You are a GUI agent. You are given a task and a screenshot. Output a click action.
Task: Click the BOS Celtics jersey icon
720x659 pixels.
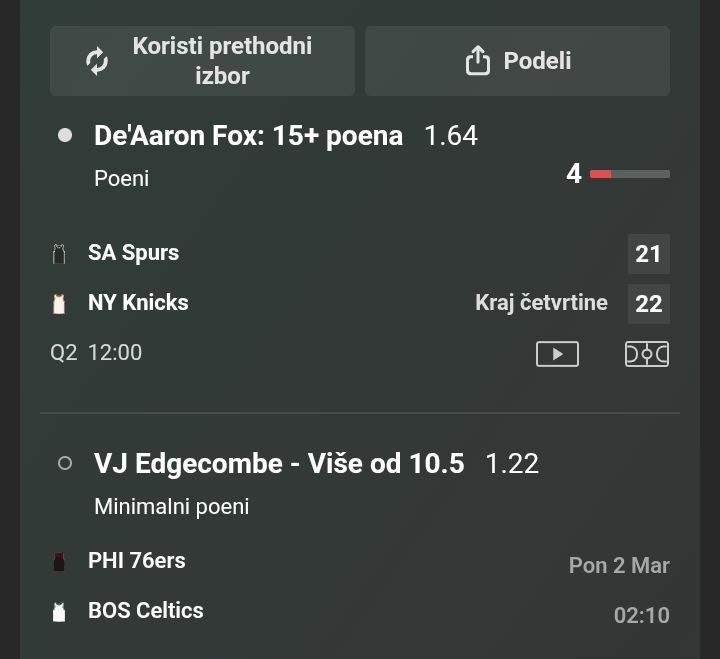tap(59, 611)
